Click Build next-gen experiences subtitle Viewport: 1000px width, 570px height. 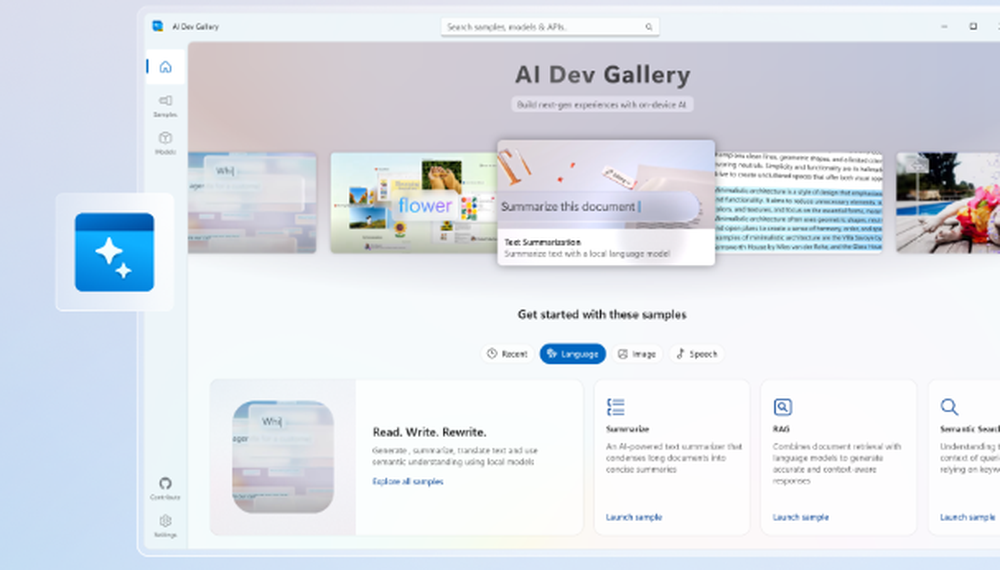(602, 105)
